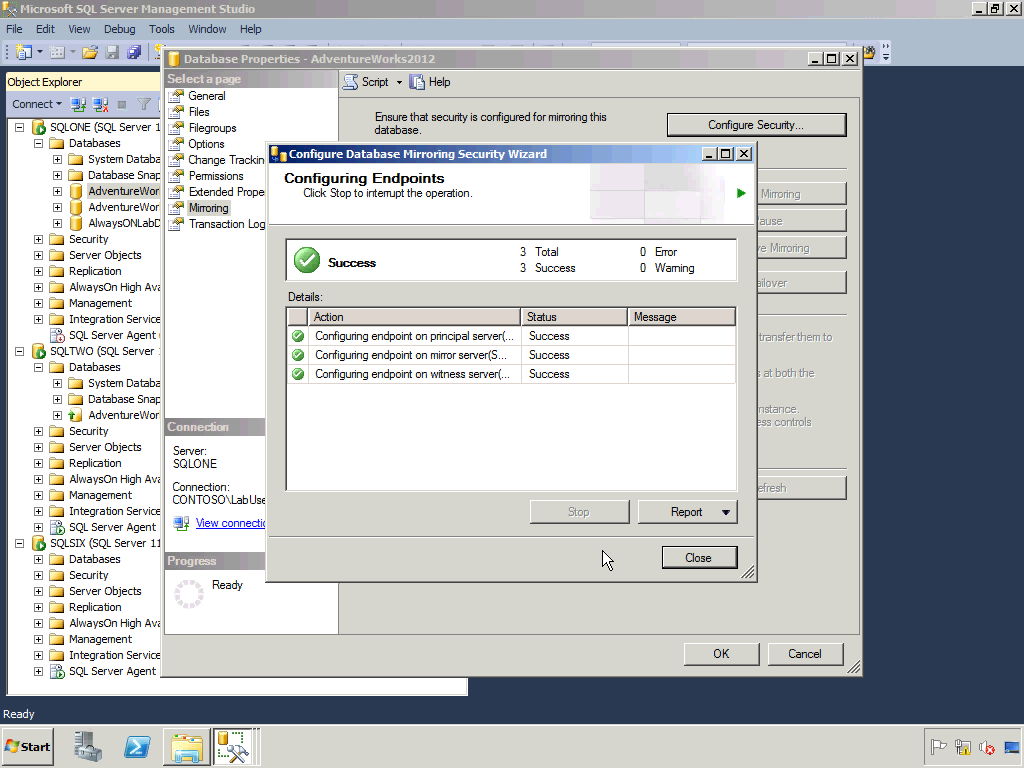Close the Configuring Endpoints wizard with Close
This screenshot has height=768, width=1024.
point(699,558)
